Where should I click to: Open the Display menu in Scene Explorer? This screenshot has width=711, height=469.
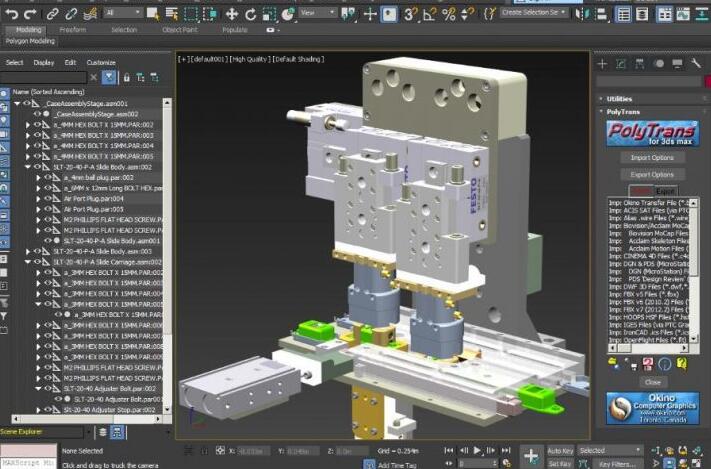[44, 62]
